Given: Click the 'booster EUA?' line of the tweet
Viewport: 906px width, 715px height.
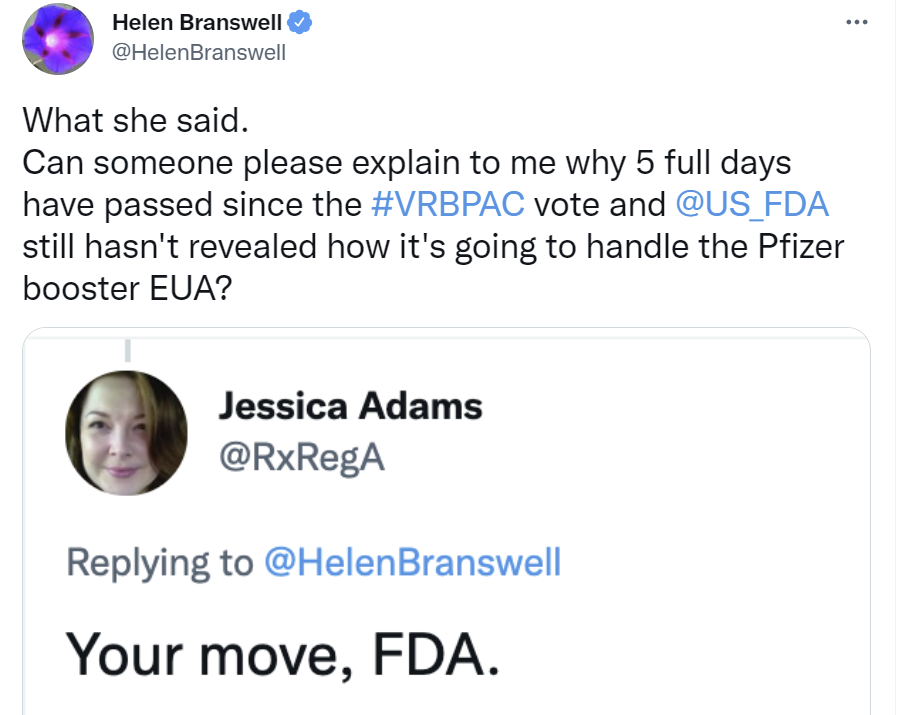Looking at the screenshot, I should tap(127, 288).
